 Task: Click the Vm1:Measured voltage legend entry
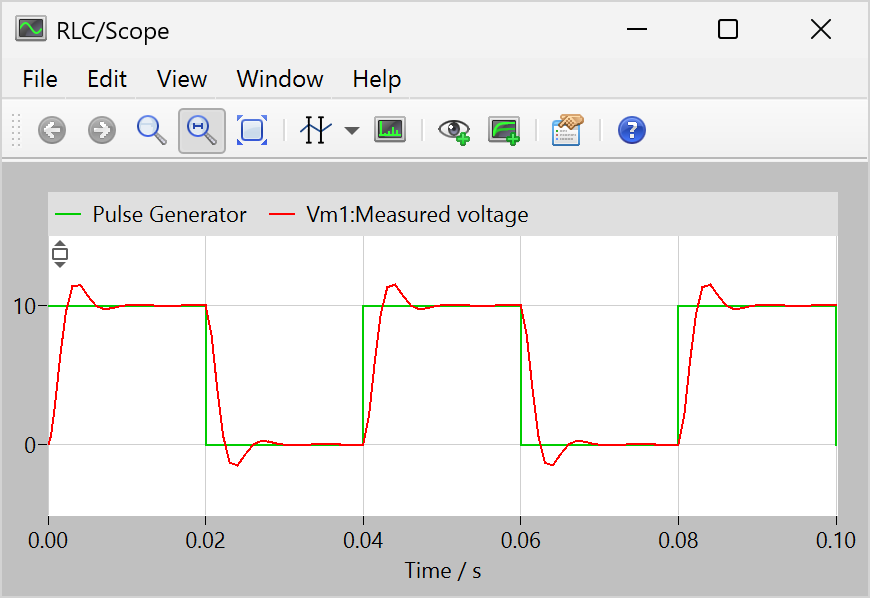pyautogui.click(x=402, y=214)
